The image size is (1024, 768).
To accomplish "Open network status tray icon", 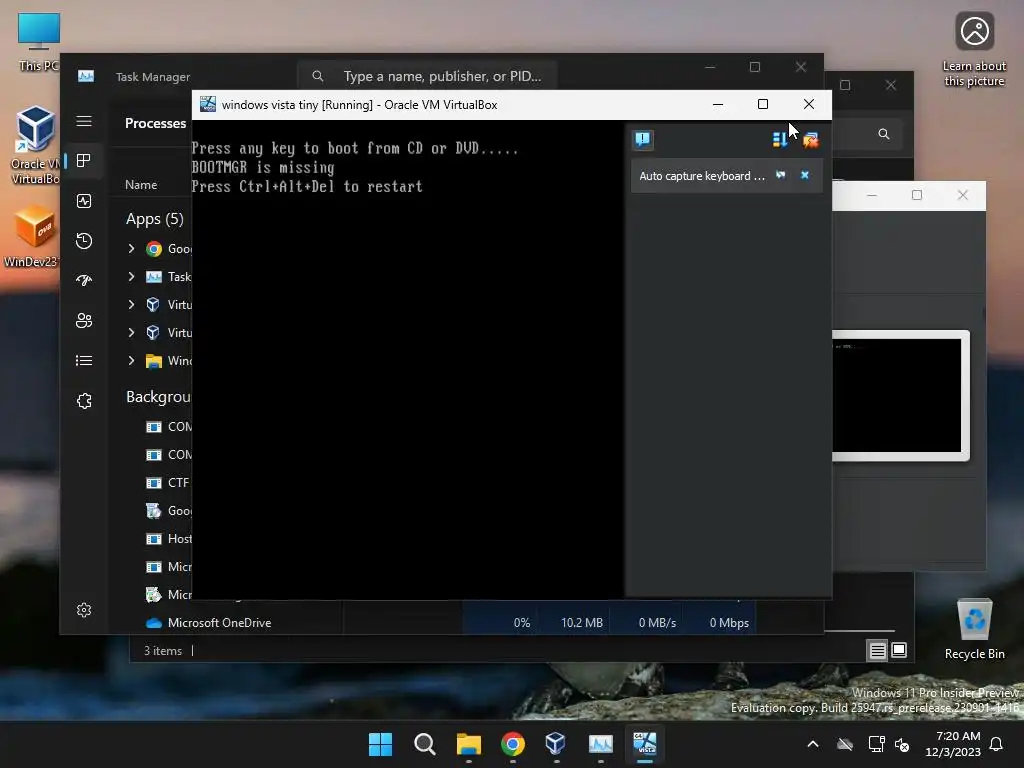I will tap(876, 744).
